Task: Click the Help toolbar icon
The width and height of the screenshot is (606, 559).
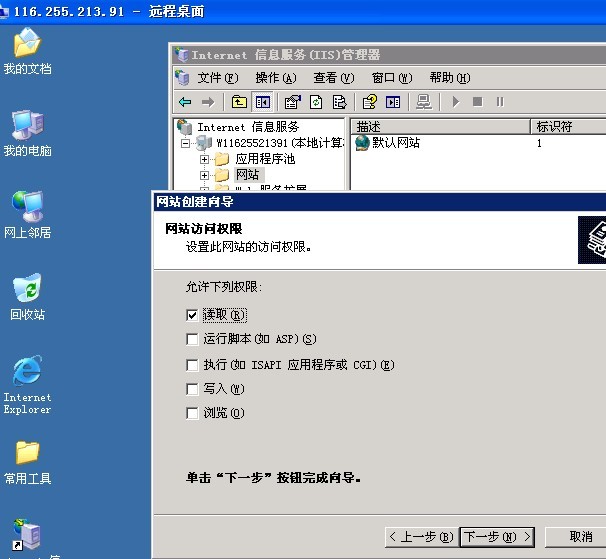Action: click(x=370, y=102)
